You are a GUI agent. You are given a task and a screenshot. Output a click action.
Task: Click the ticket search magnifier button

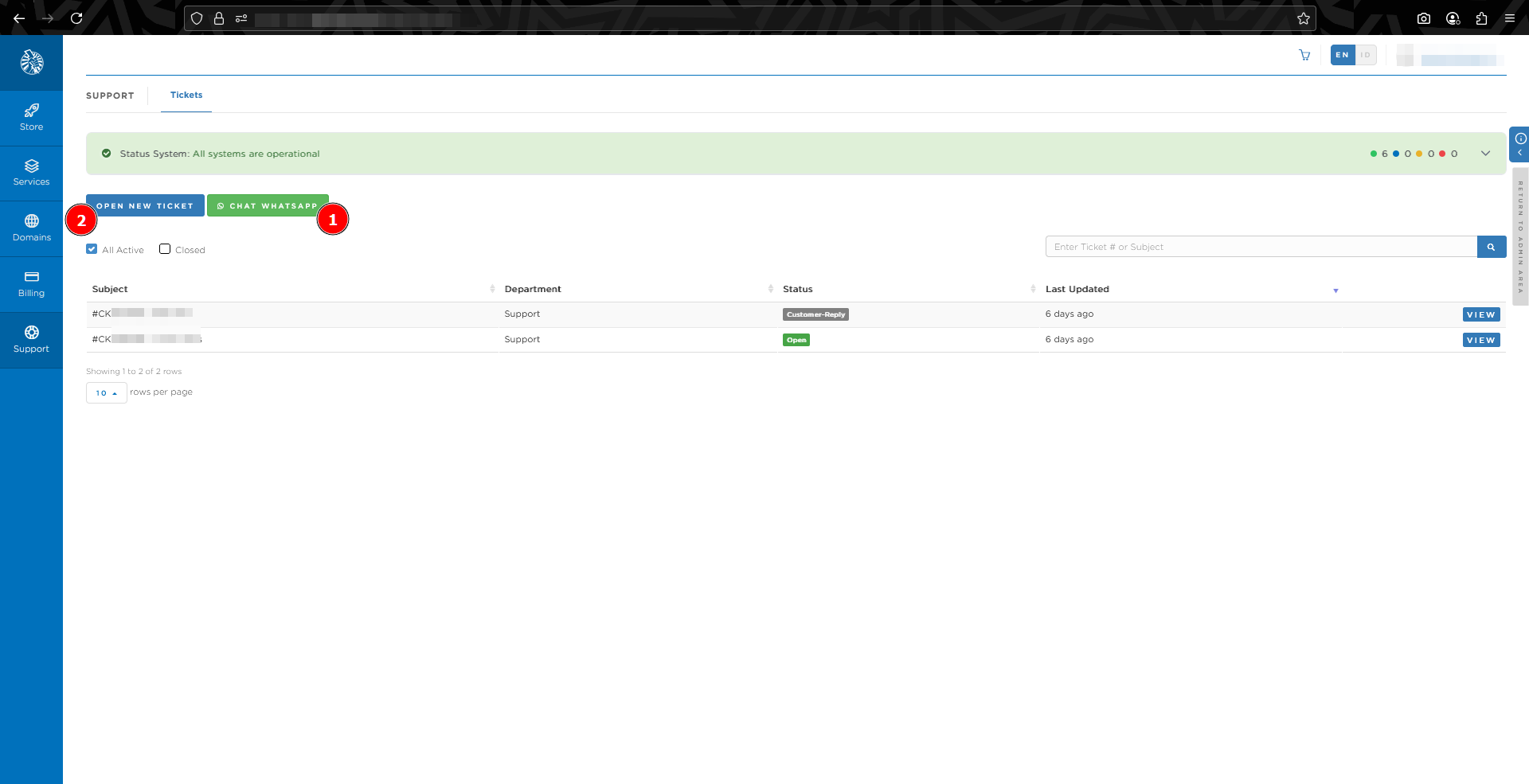coord(1491,247)
